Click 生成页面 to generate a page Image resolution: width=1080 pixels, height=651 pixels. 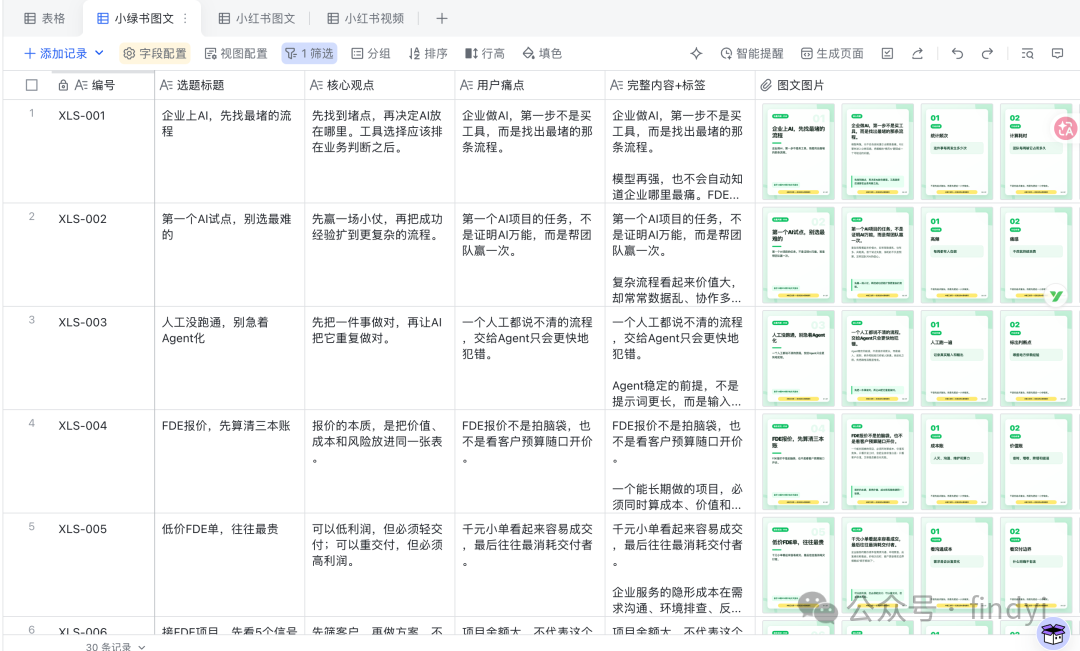click(832, 54)
